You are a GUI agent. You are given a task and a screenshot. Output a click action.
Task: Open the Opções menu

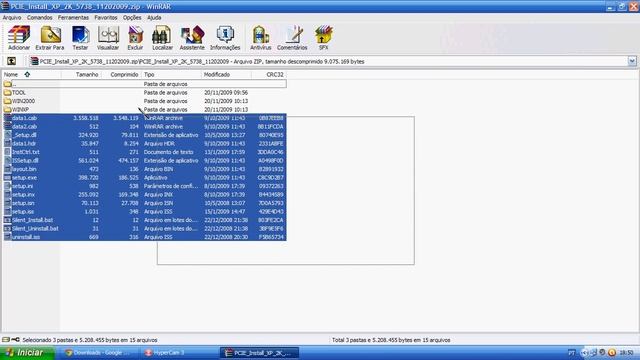[132, 18]
